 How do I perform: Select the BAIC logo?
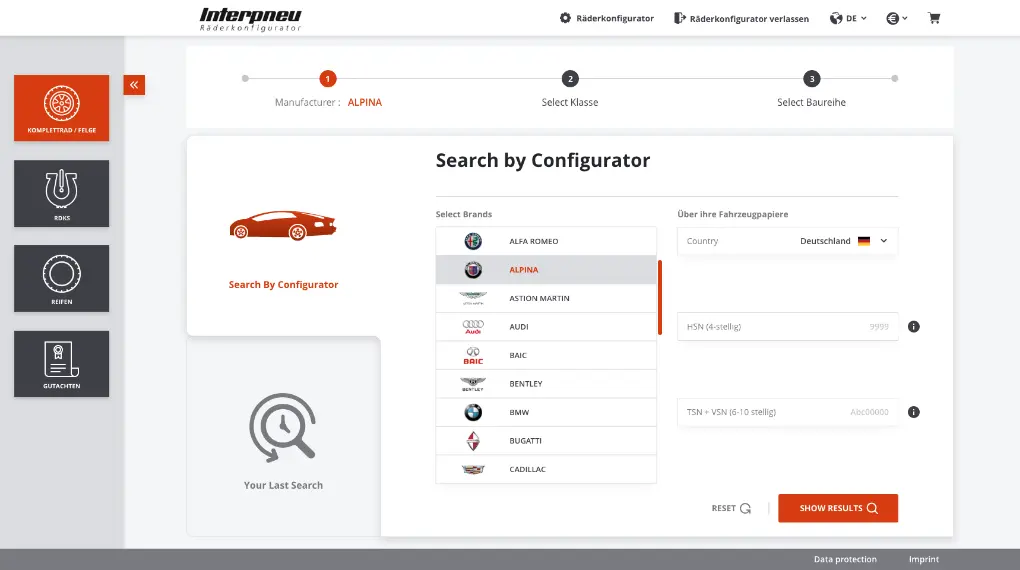coord(473,355)
